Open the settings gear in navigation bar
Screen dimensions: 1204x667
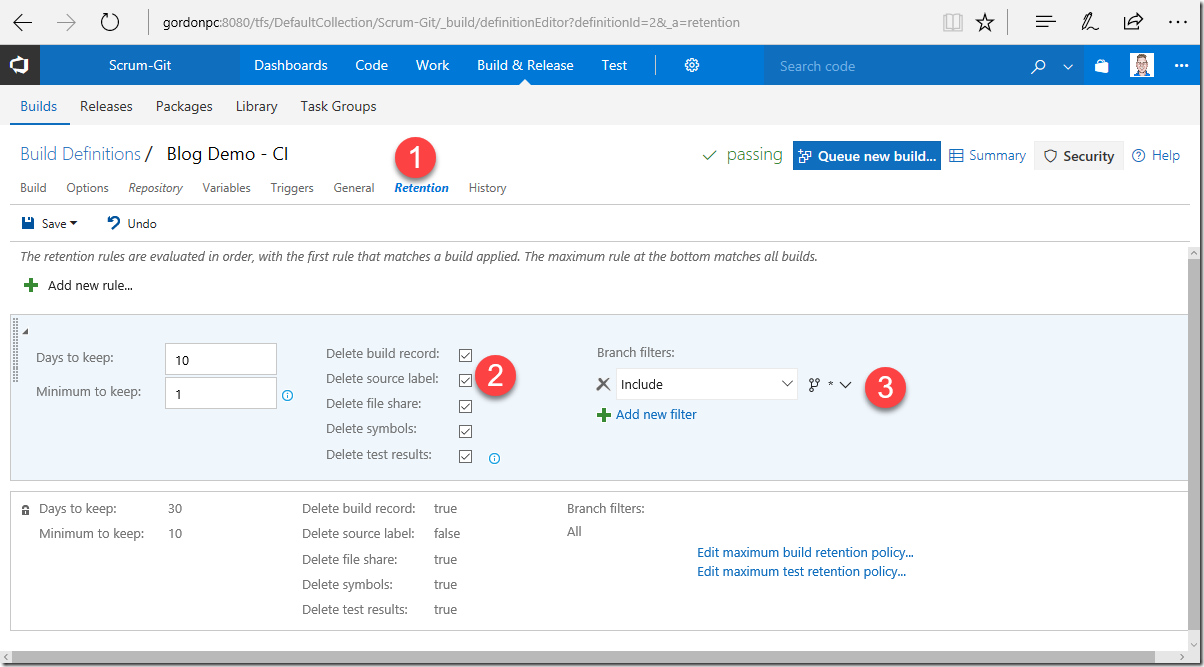(x=692, y=65)
